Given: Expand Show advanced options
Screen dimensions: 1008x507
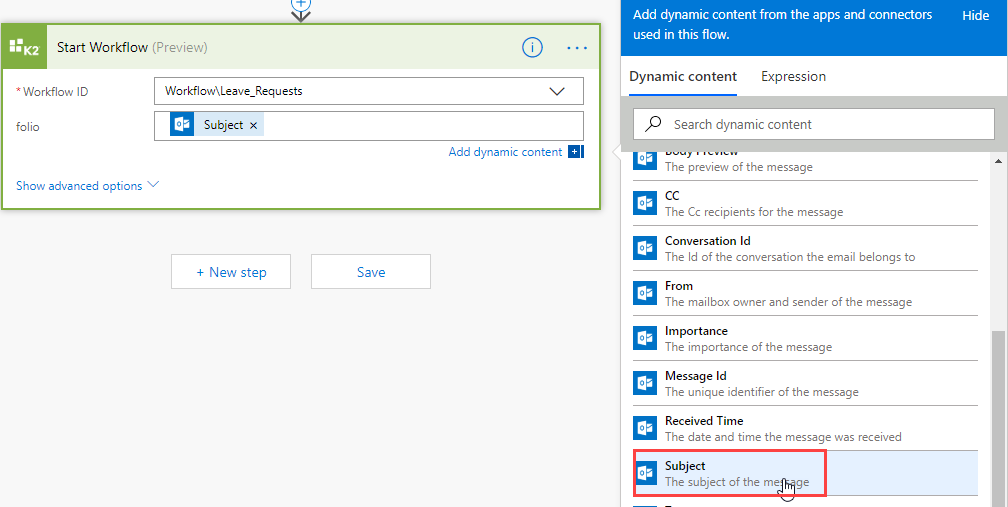Looking at the screenshot, I should click(x=88, y=185).
